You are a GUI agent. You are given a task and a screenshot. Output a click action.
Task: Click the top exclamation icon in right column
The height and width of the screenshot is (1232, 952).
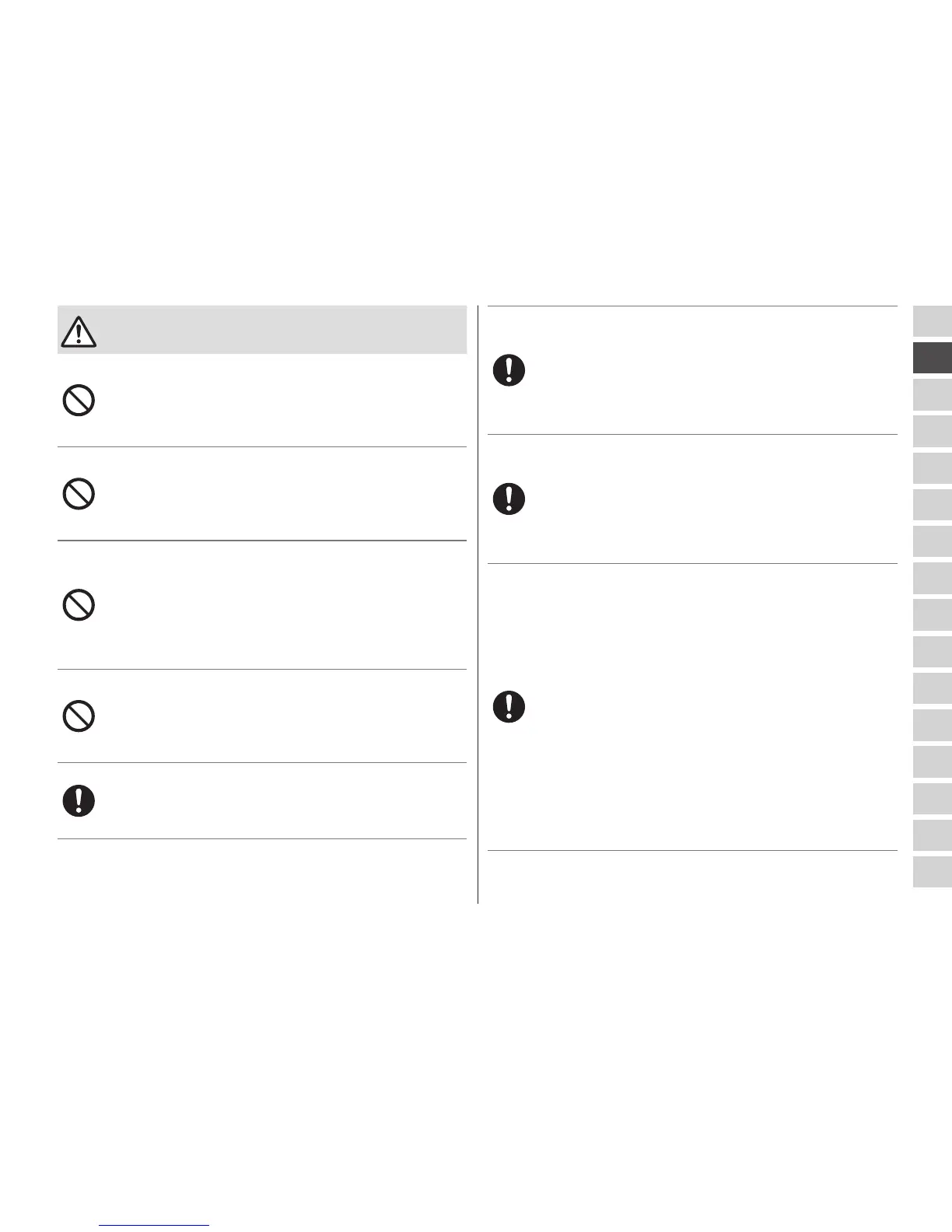click(509, 370)
